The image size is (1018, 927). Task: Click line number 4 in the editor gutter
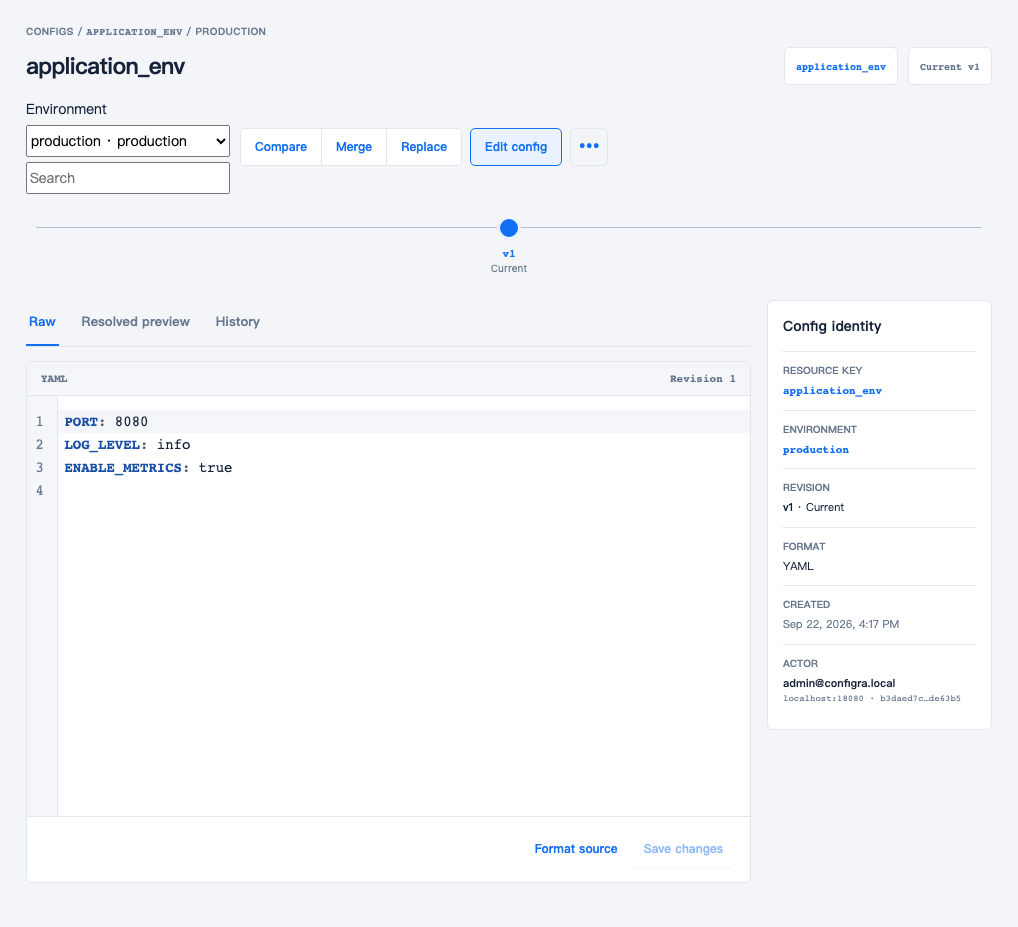pos(40,491)
